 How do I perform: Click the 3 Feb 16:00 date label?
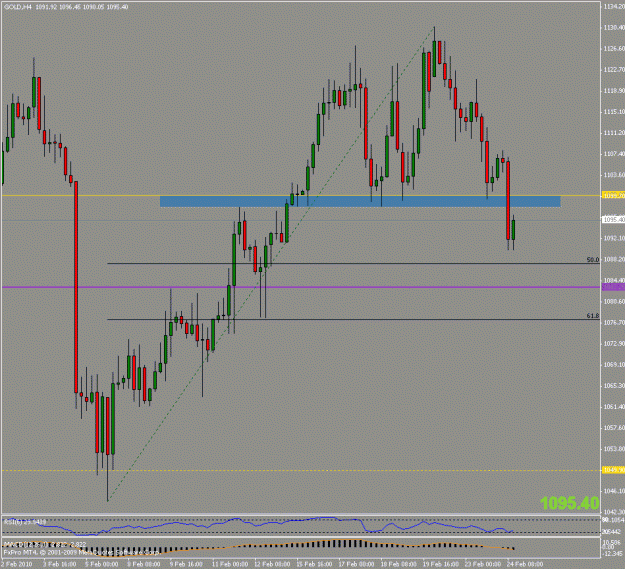pyautogui.click(x=59, y=564)
